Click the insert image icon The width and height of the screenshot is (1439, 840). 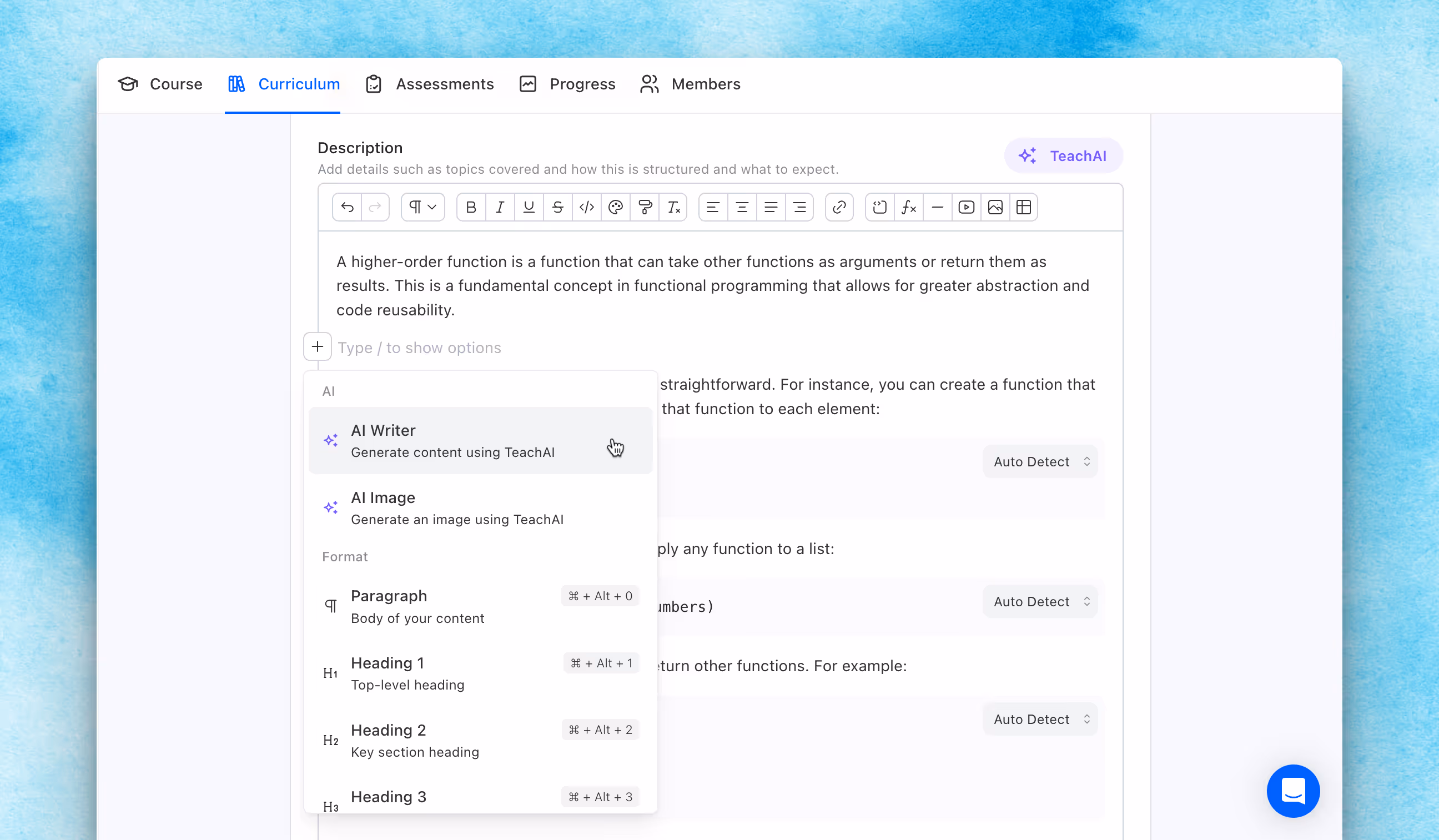click(995, 207)
